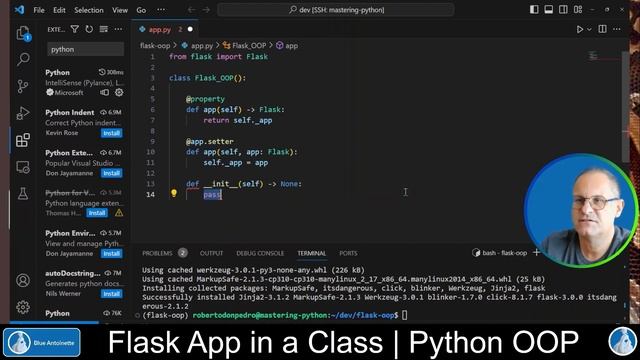Image resolution: width=640 pixels, height=360 pixels.
Task: Click the extensions search field containing python
Action: tap(85, 49)
